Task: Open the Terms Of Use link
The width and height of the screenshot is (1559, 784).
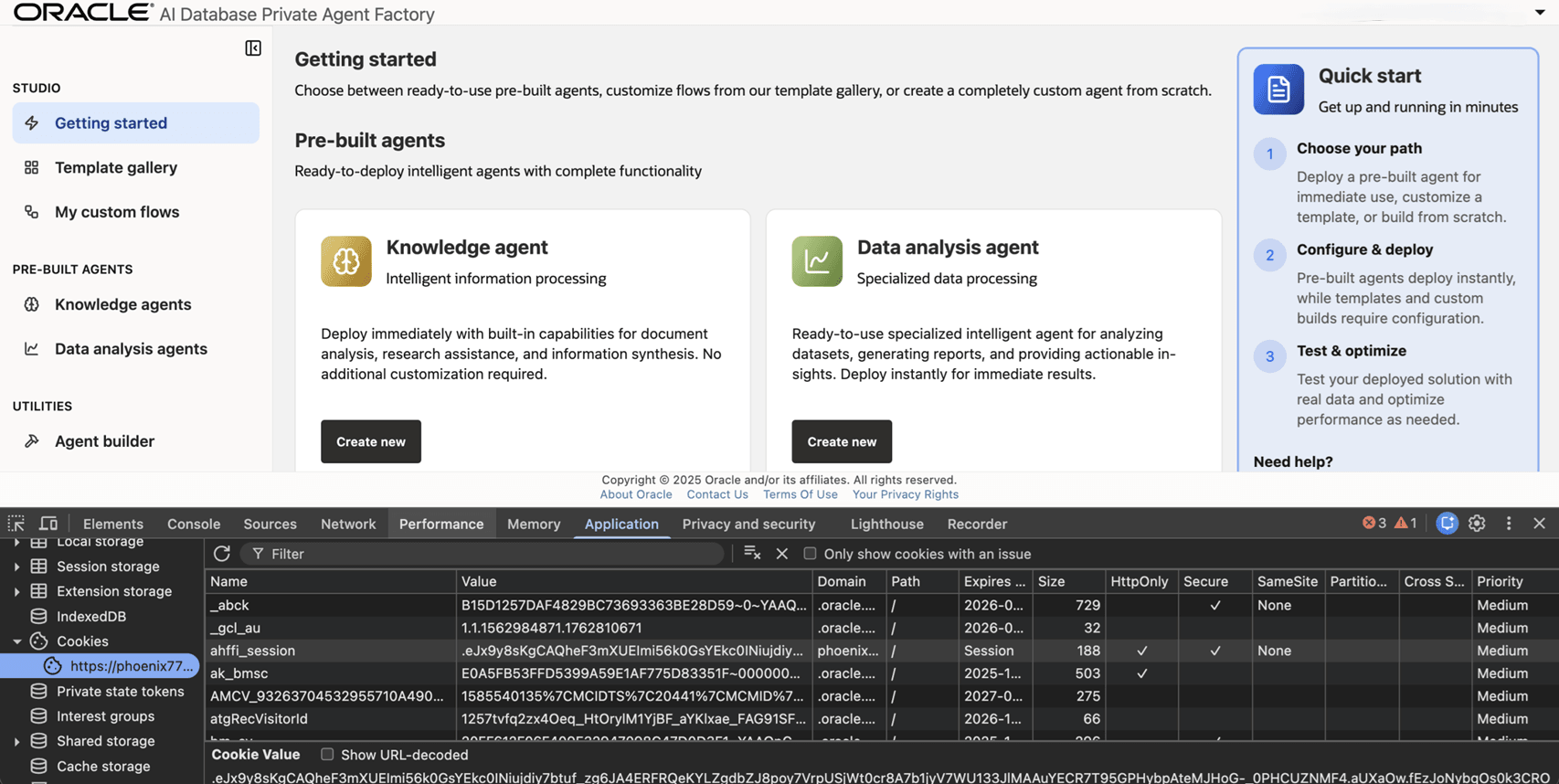Action: 801,494
